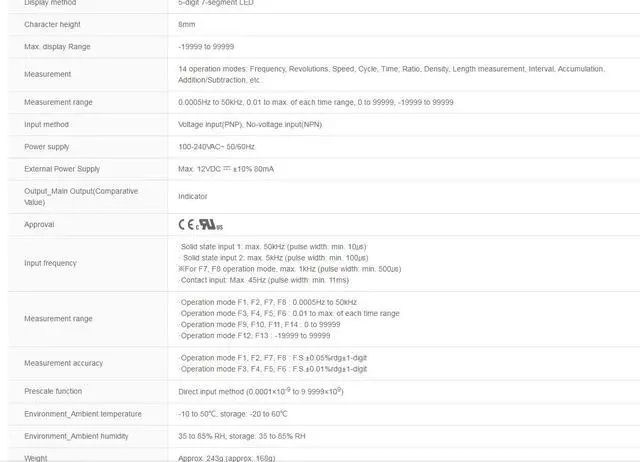Screen dimensions: 640x462
Task: Select the Indicator output value
Action: click(x=193, y=197)
